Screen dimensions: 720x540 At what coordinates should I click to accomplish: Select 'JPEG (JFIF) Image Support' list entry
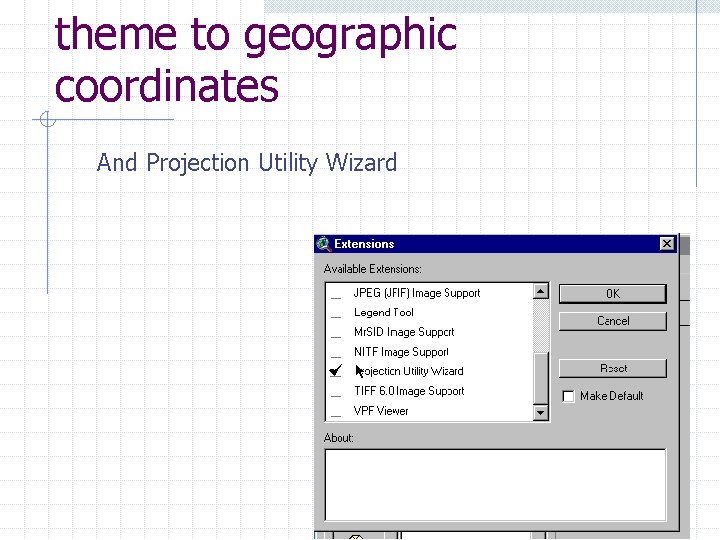pos(417,293)
